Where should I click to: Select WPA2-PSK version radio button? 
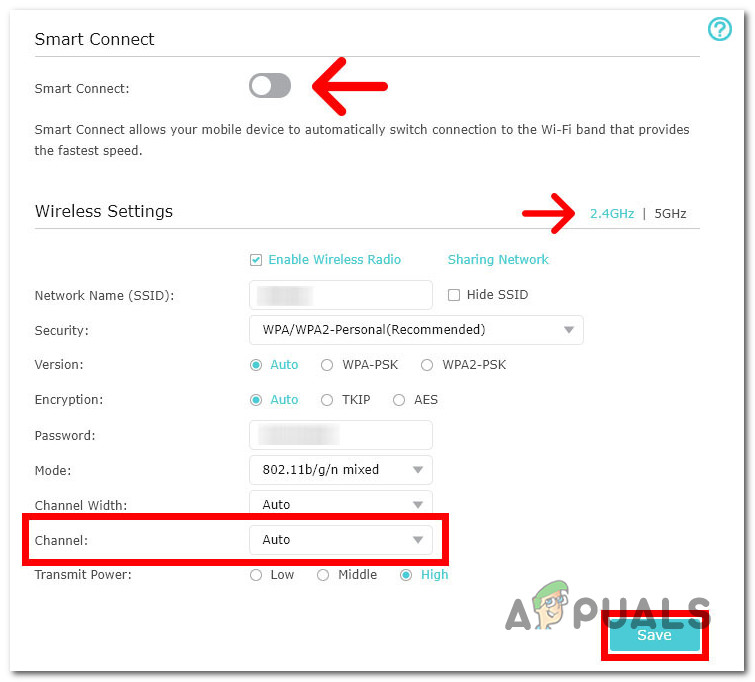(x=427, y=365)
